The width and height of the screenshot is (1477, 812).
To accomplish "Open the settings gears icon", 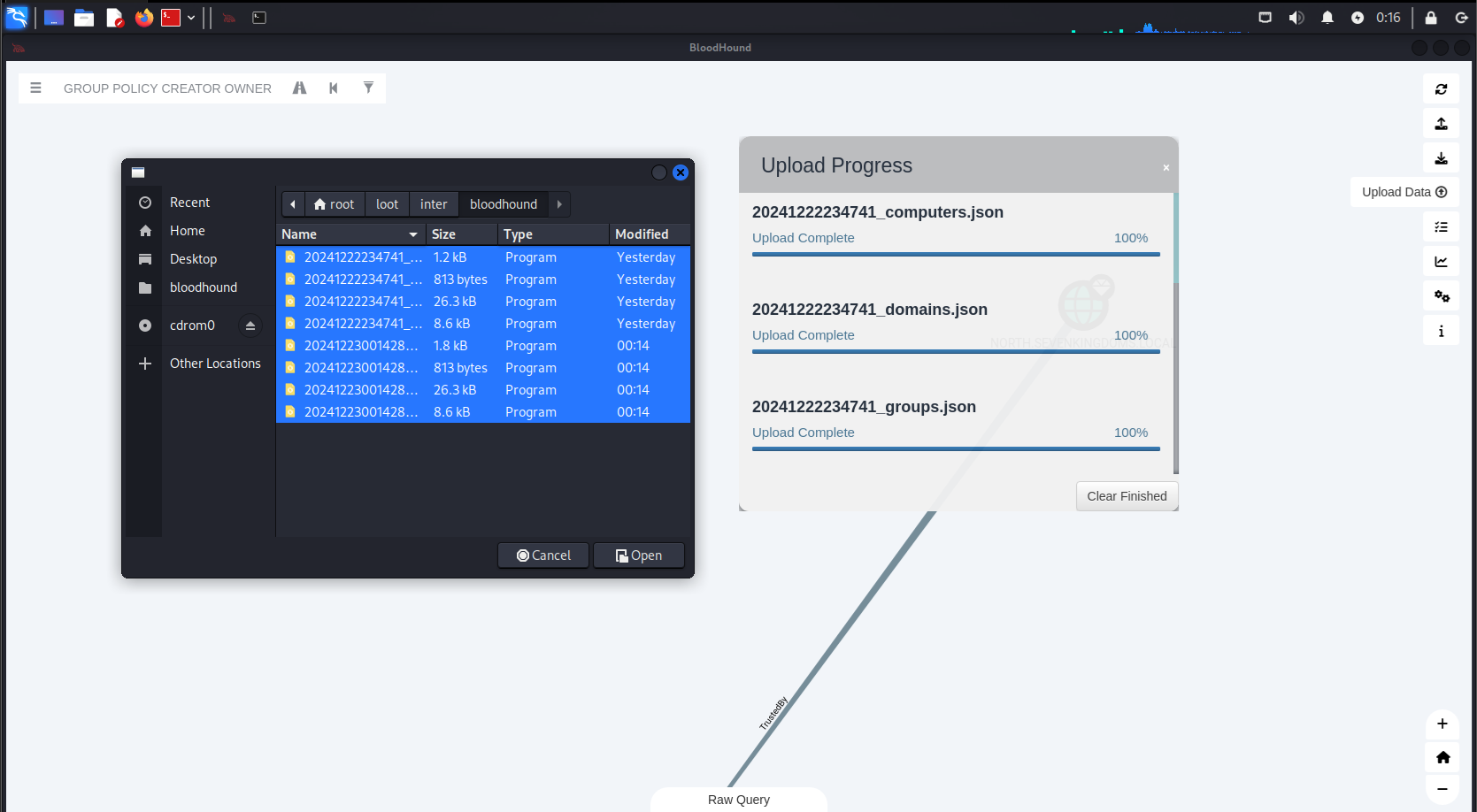I will point(1441,296).
